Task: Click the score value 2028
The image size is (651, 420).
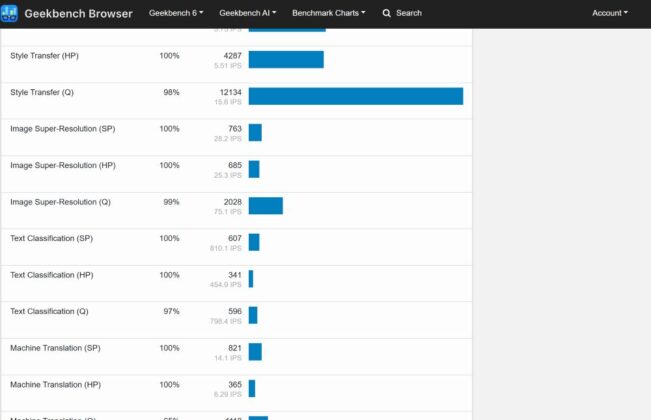Action: [x=232, y=202]
